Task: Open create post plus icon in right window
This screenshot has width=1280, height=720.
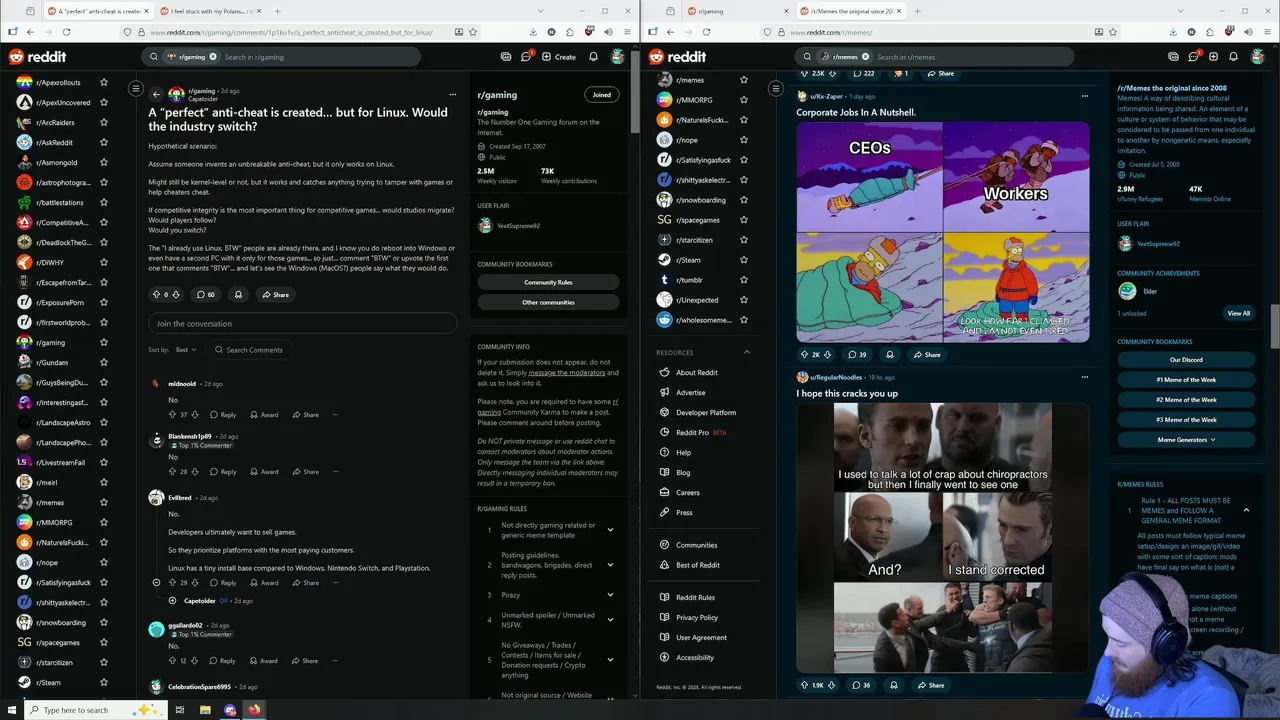Action: (x=1213, y=57)
